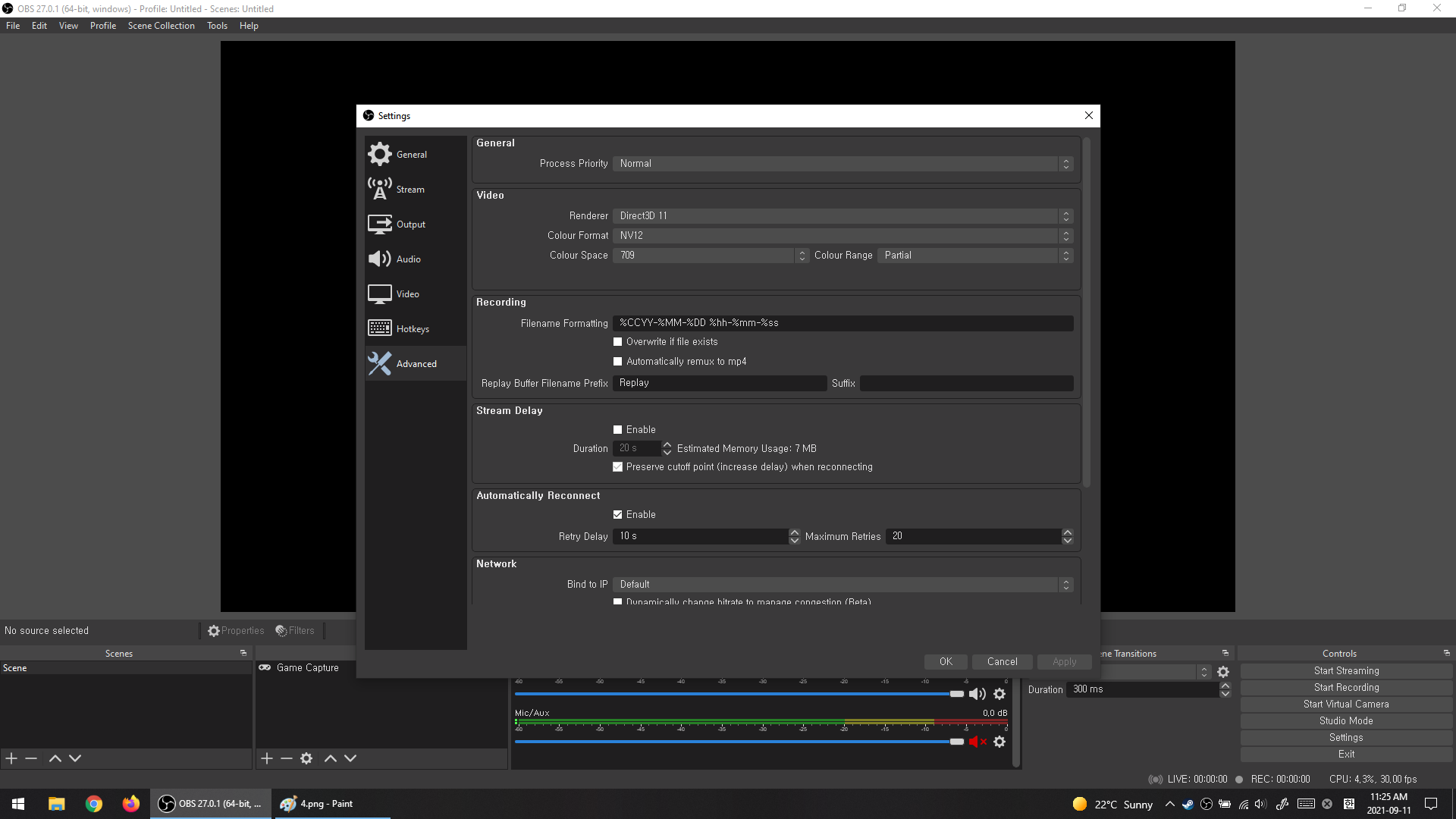
Task: Open the Output settings section
Action: coord(410,224)
